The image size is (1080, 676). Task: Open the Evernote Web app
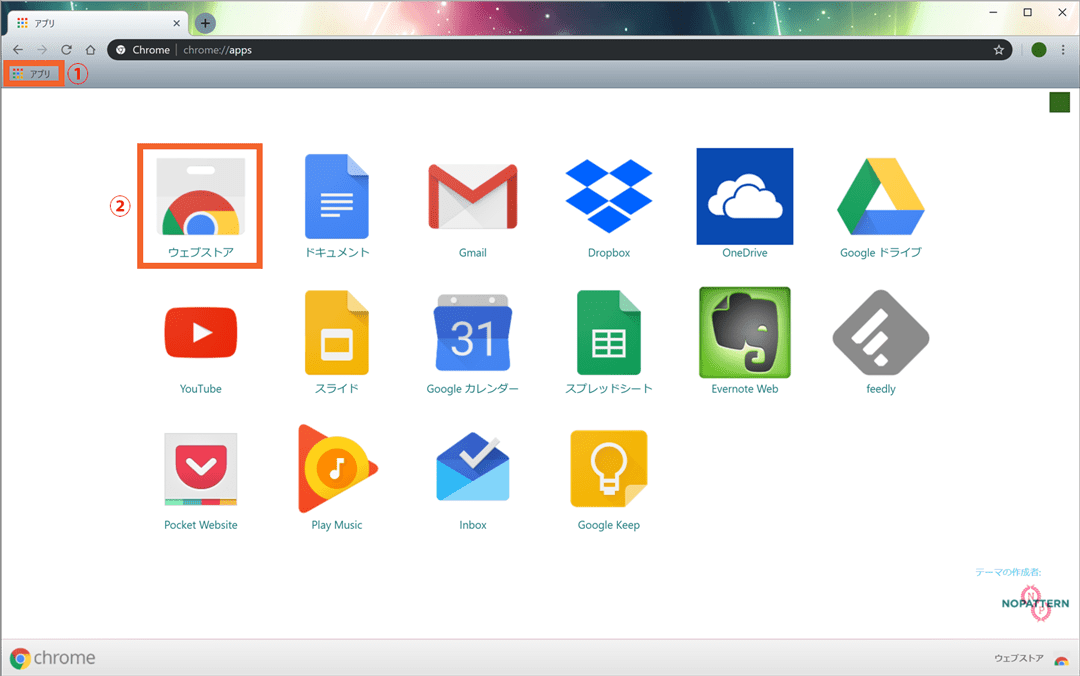[745, 341]
